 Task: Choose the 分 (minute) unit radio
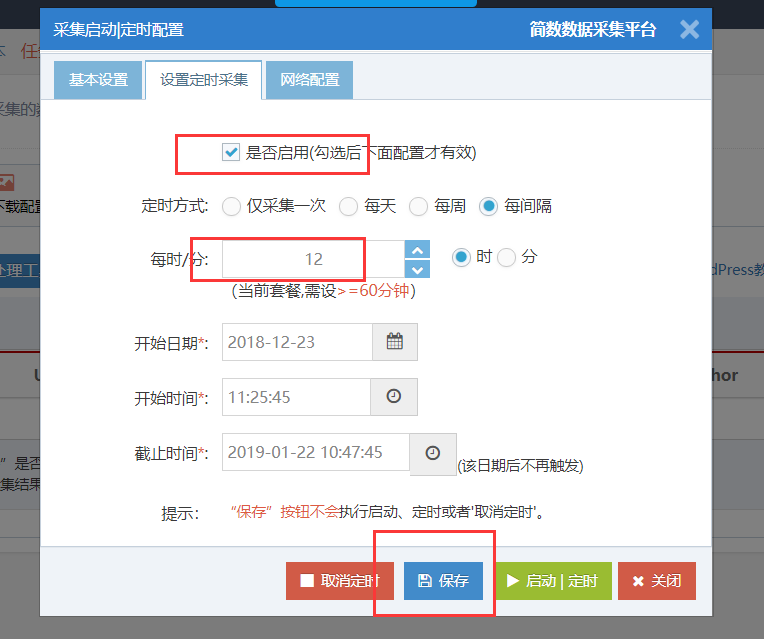click(x=506, y=257)
